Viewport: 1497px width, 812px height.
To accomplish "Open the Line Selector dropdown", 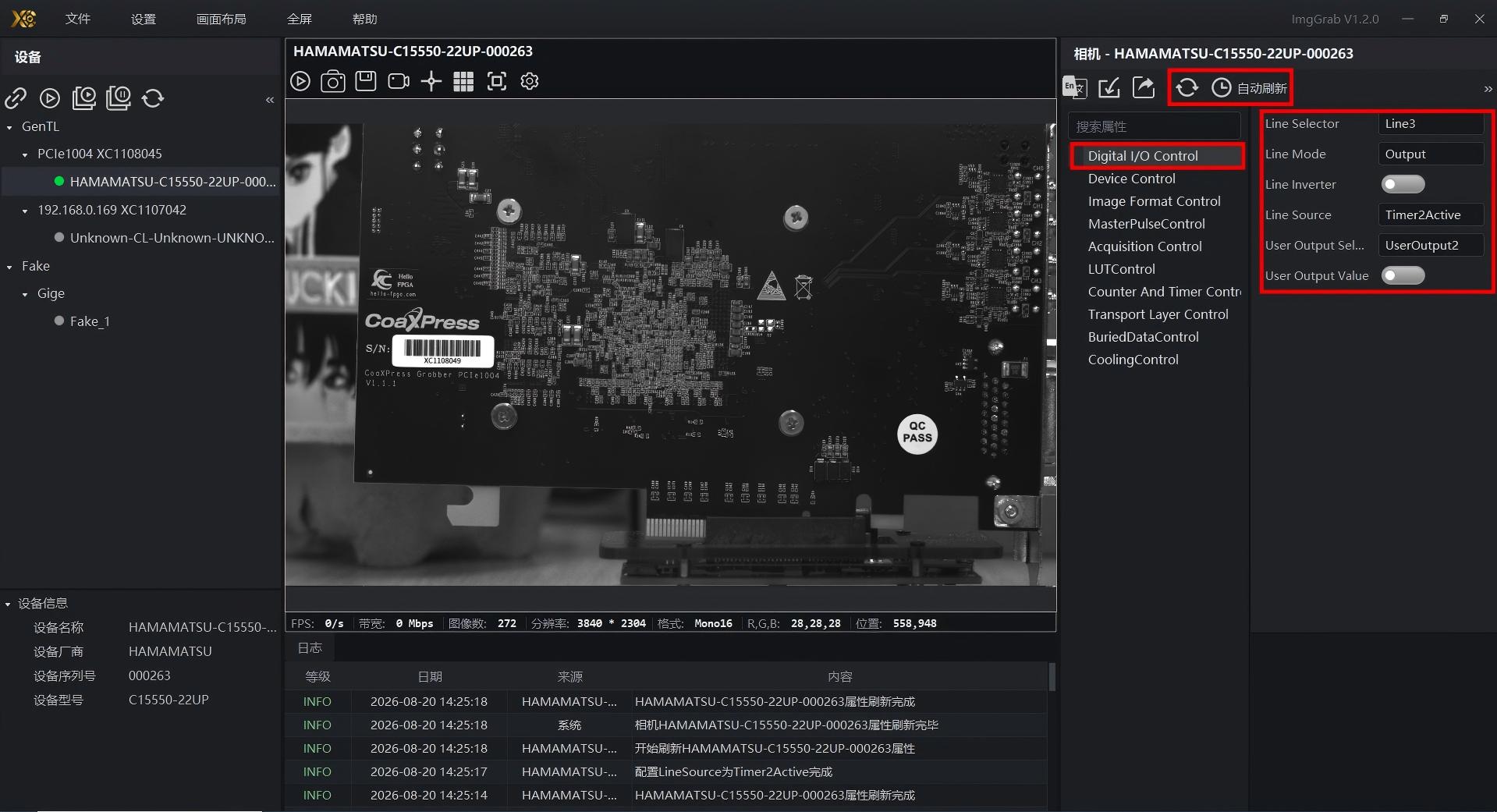I will [x=1431, y=123].
